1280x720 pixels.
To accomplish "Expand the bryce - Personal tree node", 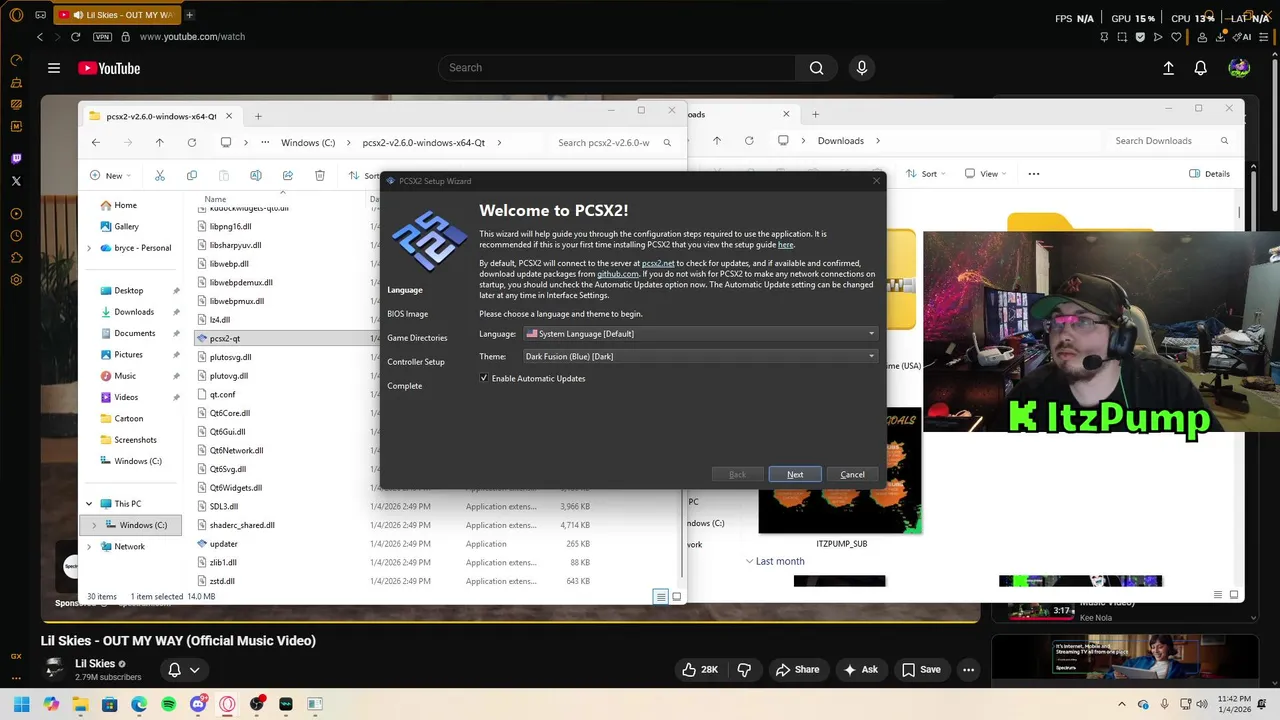I will tap(89, 248).
